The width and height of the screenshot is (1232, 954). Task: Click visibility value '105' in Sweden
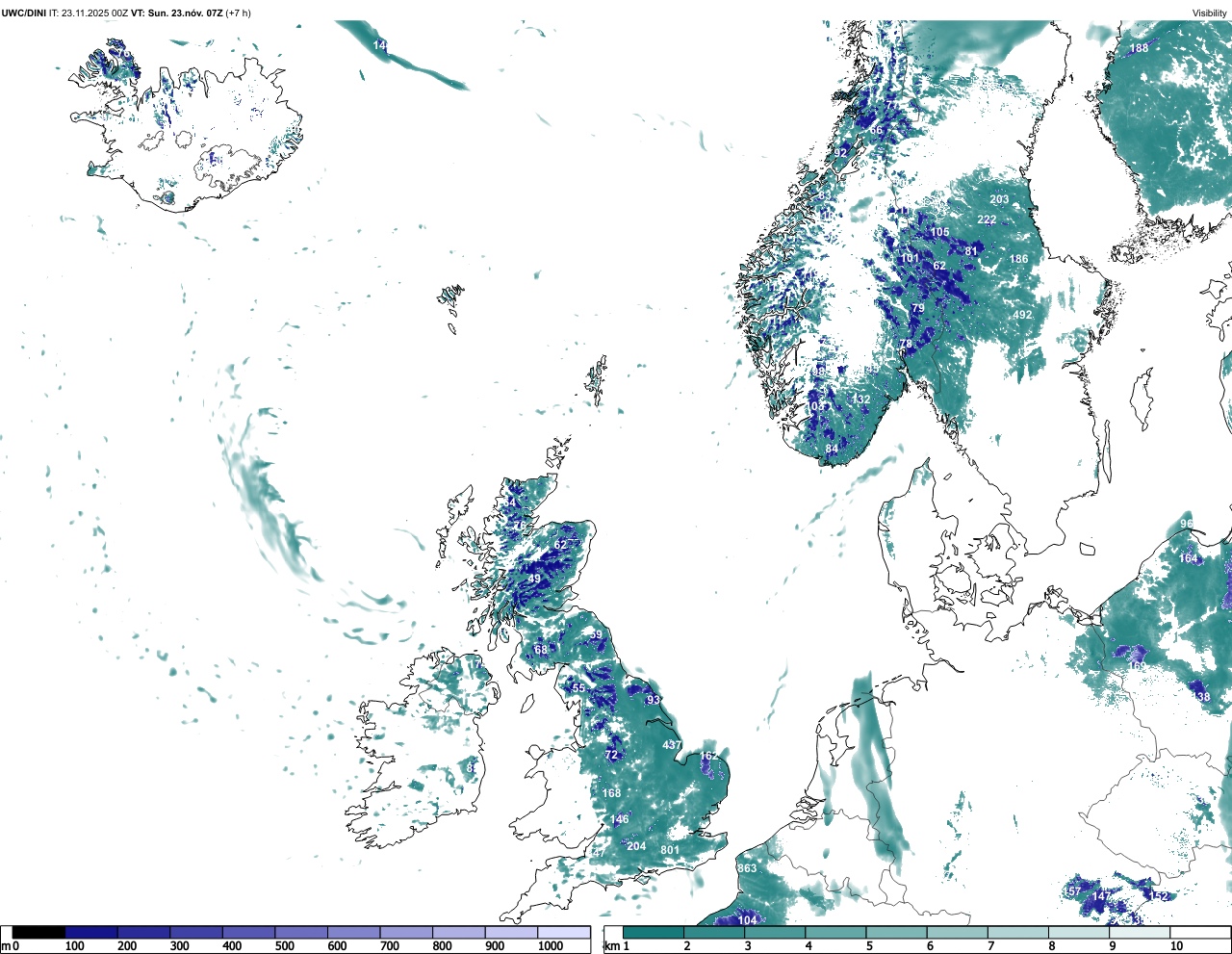[939, 232]
